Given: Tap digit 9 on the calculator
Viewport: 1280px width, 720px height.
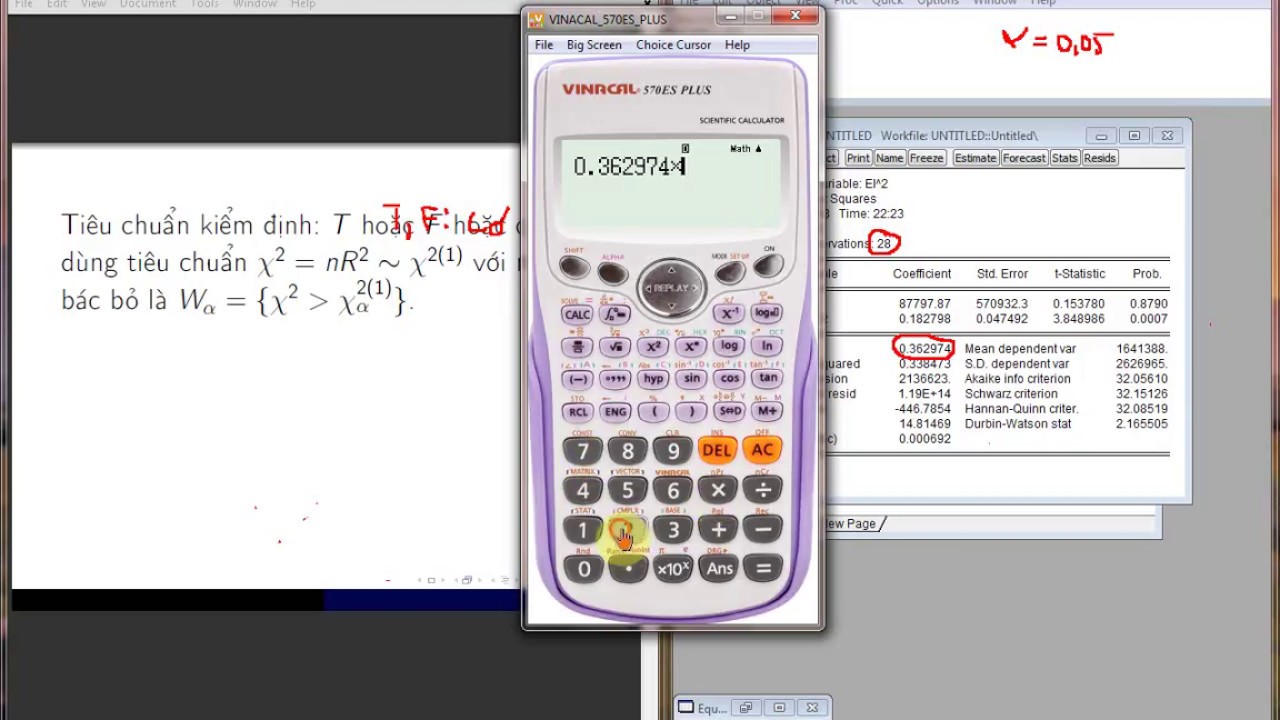Looking at the screenshot, I should point(673,450).
